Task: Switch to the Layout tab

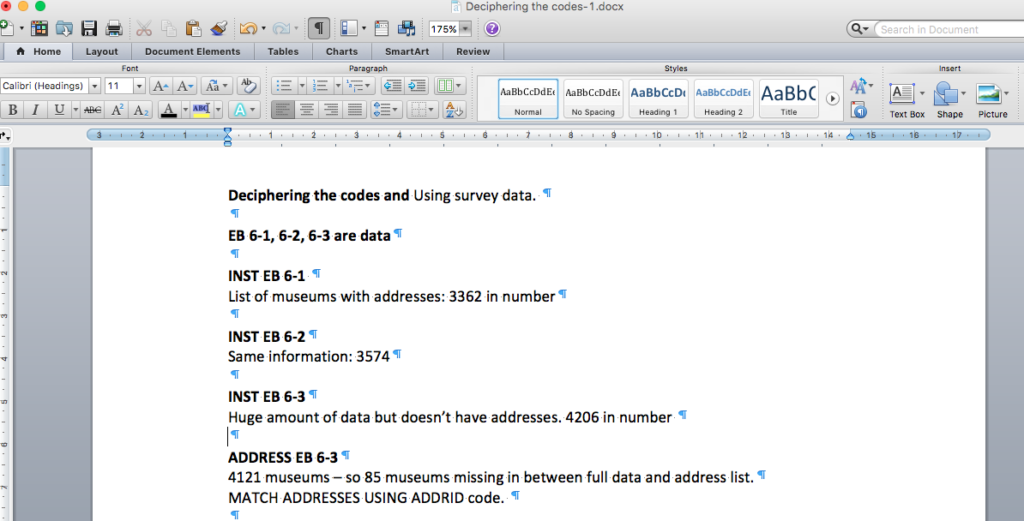Action: (101, 51)
